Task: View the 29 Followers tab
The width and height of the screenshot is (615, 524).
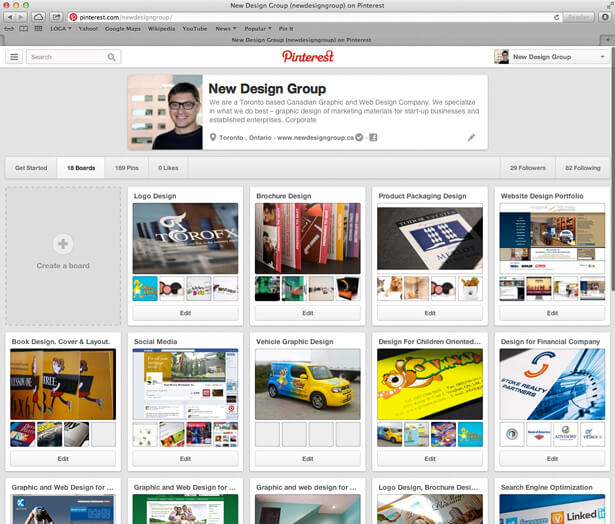Action: (528, 168)
